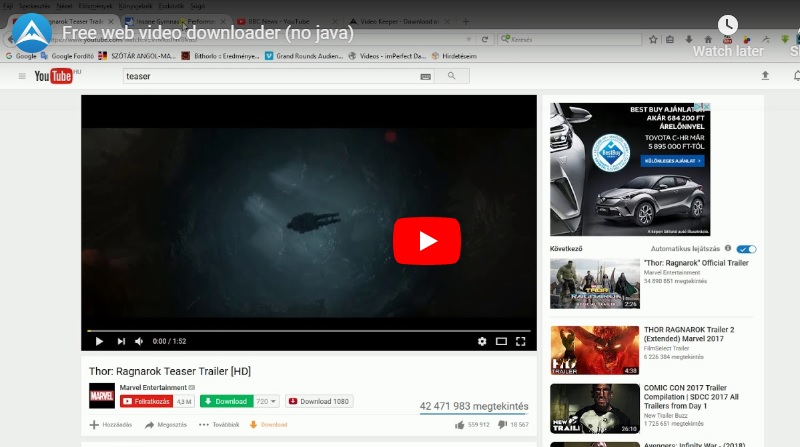Click the Toyota C-HR Best Buy advertisement
800x447 pixels.
630,169
